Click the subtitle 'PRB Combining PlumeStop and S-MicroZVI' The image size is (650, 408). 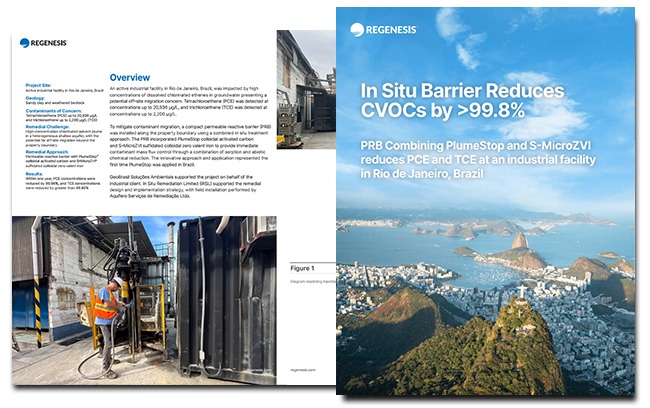pyautogui.click(x=475, y=146)
